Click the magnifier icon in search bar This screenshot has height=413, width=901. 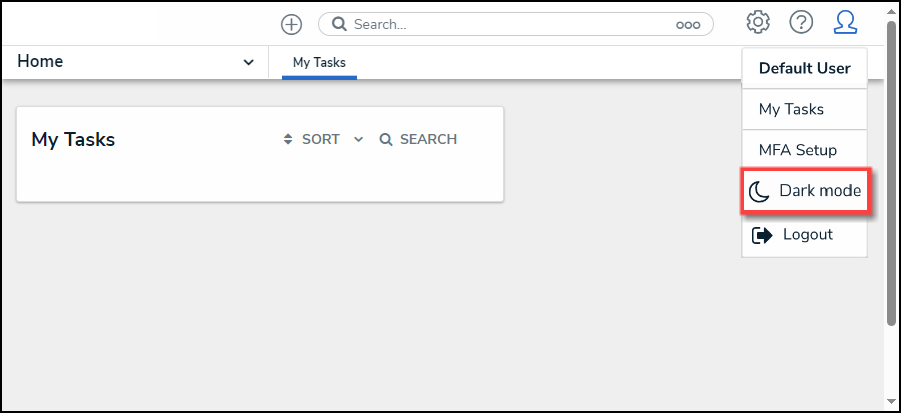(340, 24)
